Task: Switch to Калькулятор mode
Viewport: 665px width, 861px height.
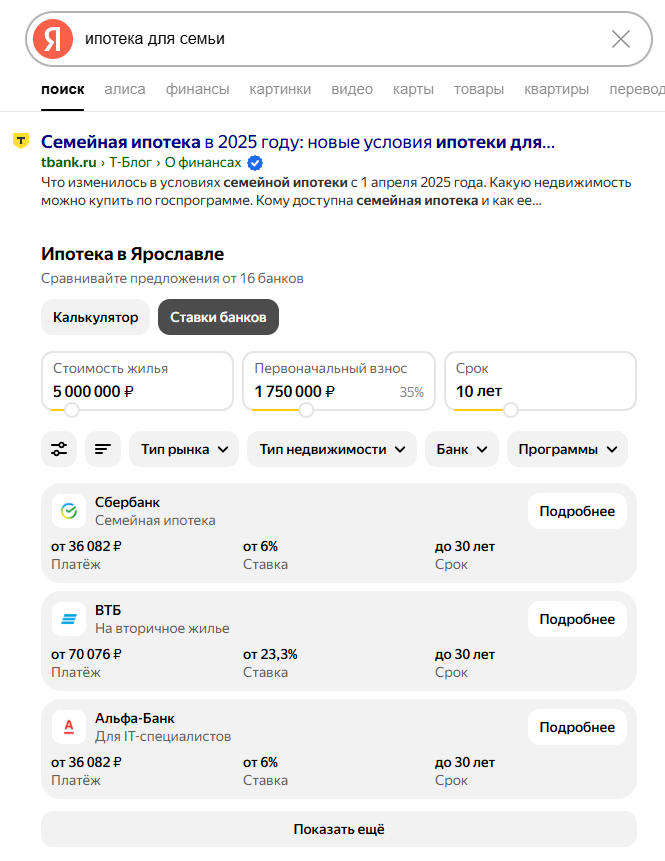Action: point(96,317)
